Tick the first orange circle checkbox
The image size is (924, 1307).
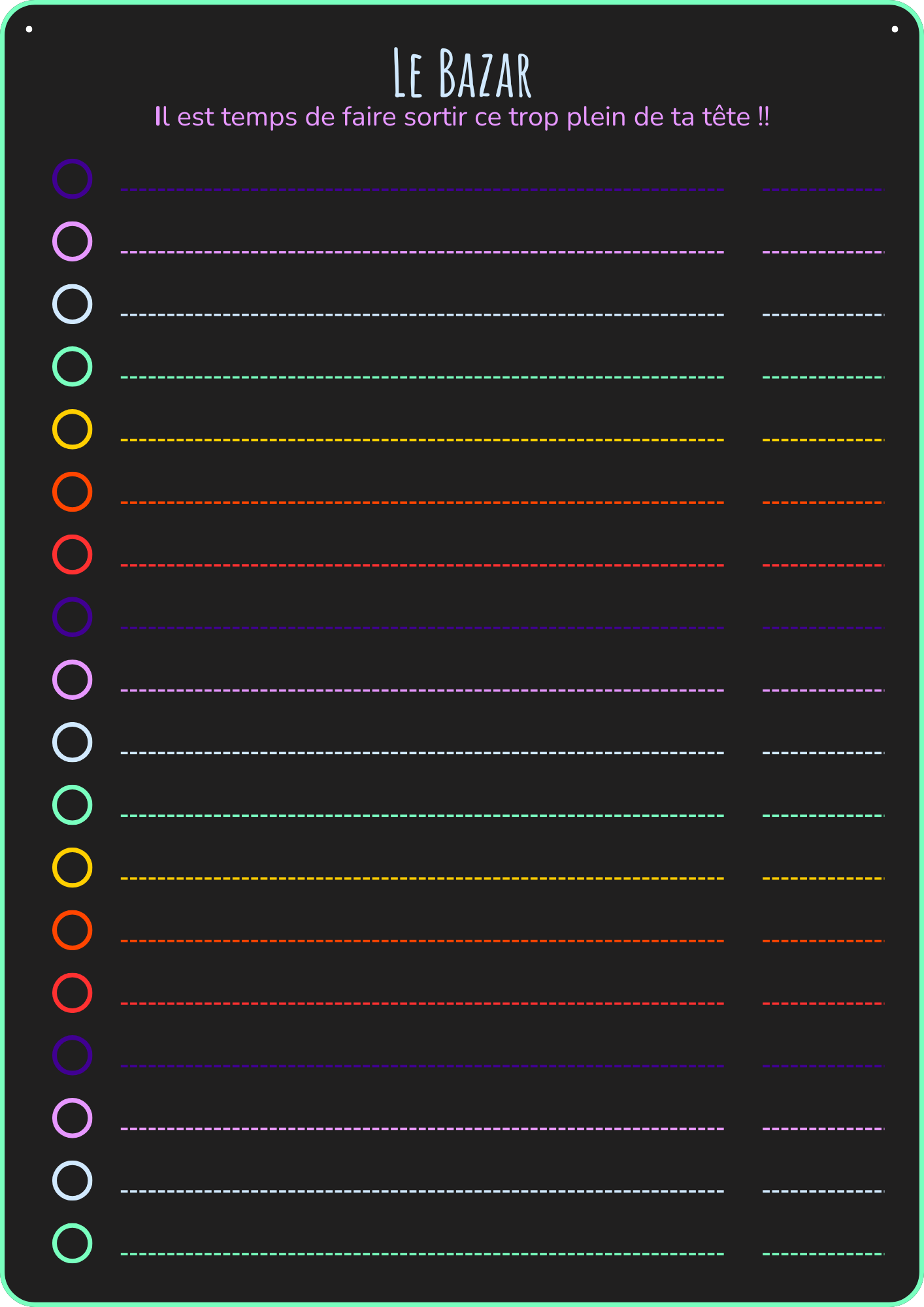click(x=72, y=492)
